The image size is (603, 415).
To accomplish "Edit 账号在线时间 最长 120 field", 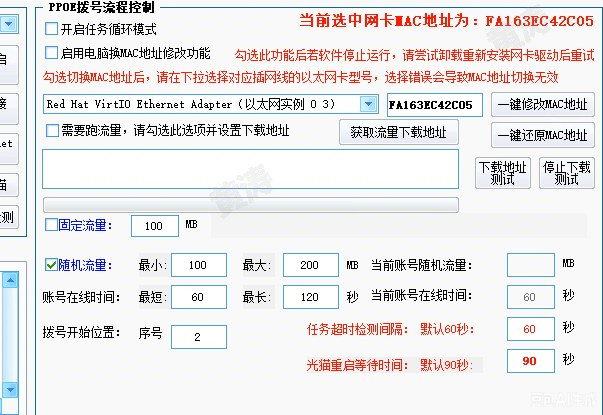I will pyautogui.click(x=311, y=297).
